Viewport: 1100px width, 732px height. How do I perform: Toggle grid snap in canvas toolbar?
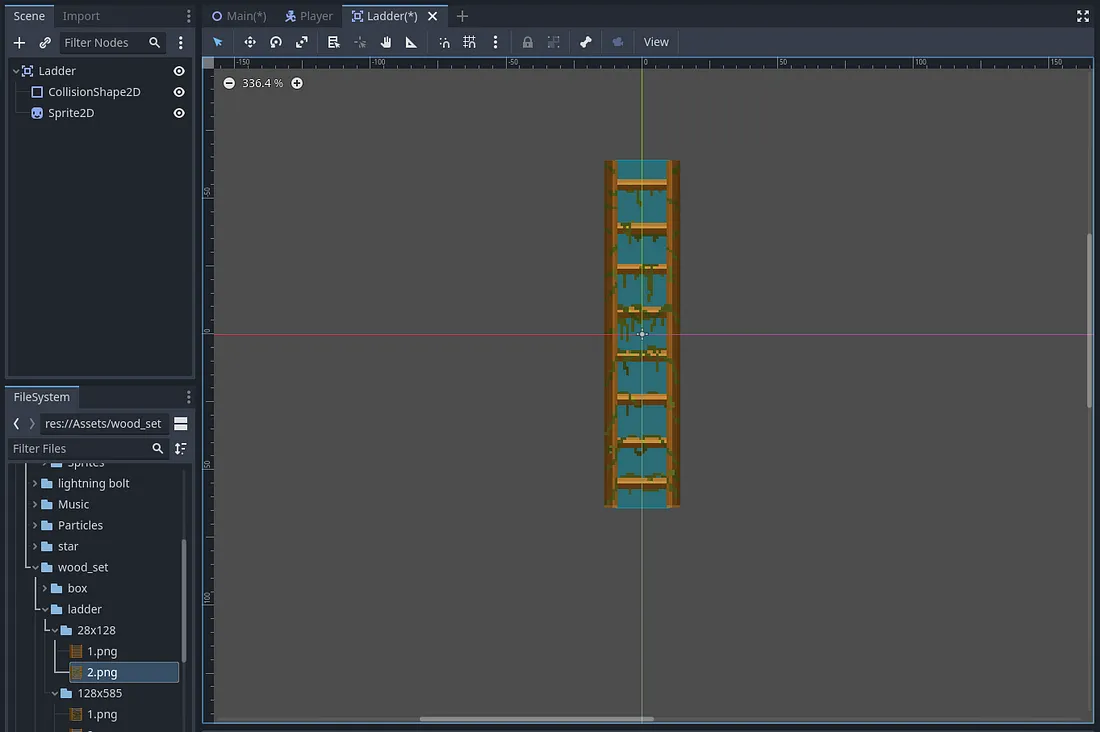pos(469,42)
